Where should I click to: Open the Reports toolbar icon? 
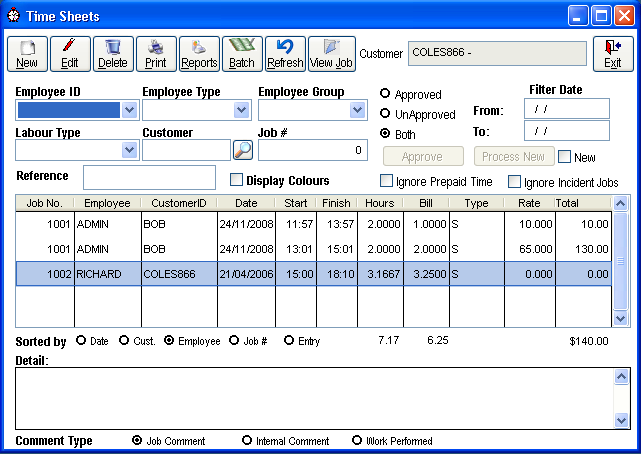198,53
